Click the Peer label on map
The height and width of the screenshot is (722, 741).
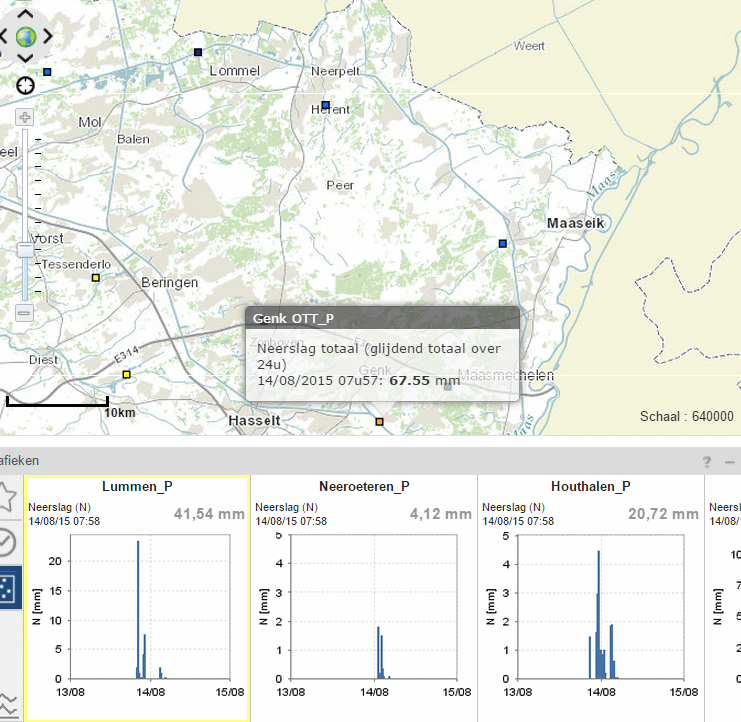pos(340,185)
